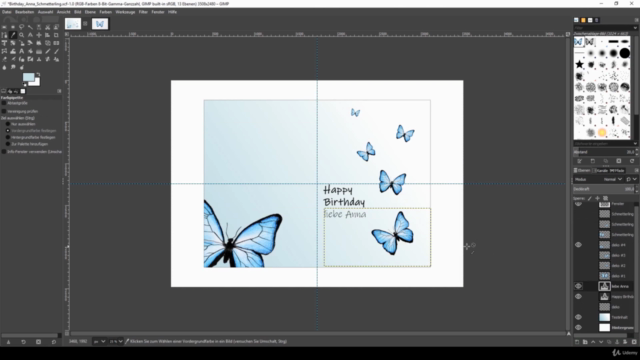Select the Blur/Sharpen drop tool

point(4,67)
